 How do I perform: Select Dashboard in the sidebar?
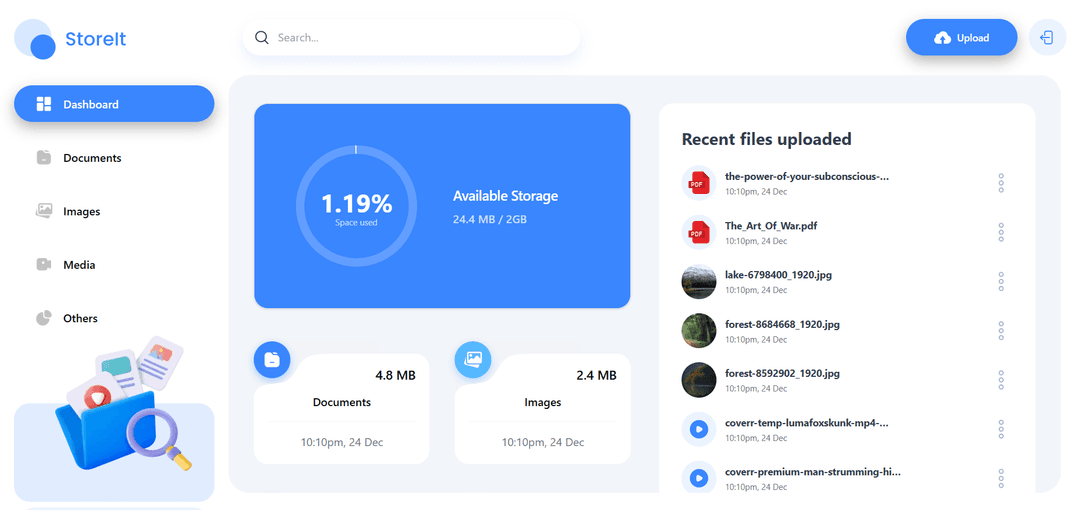click(x=114, y=104)
